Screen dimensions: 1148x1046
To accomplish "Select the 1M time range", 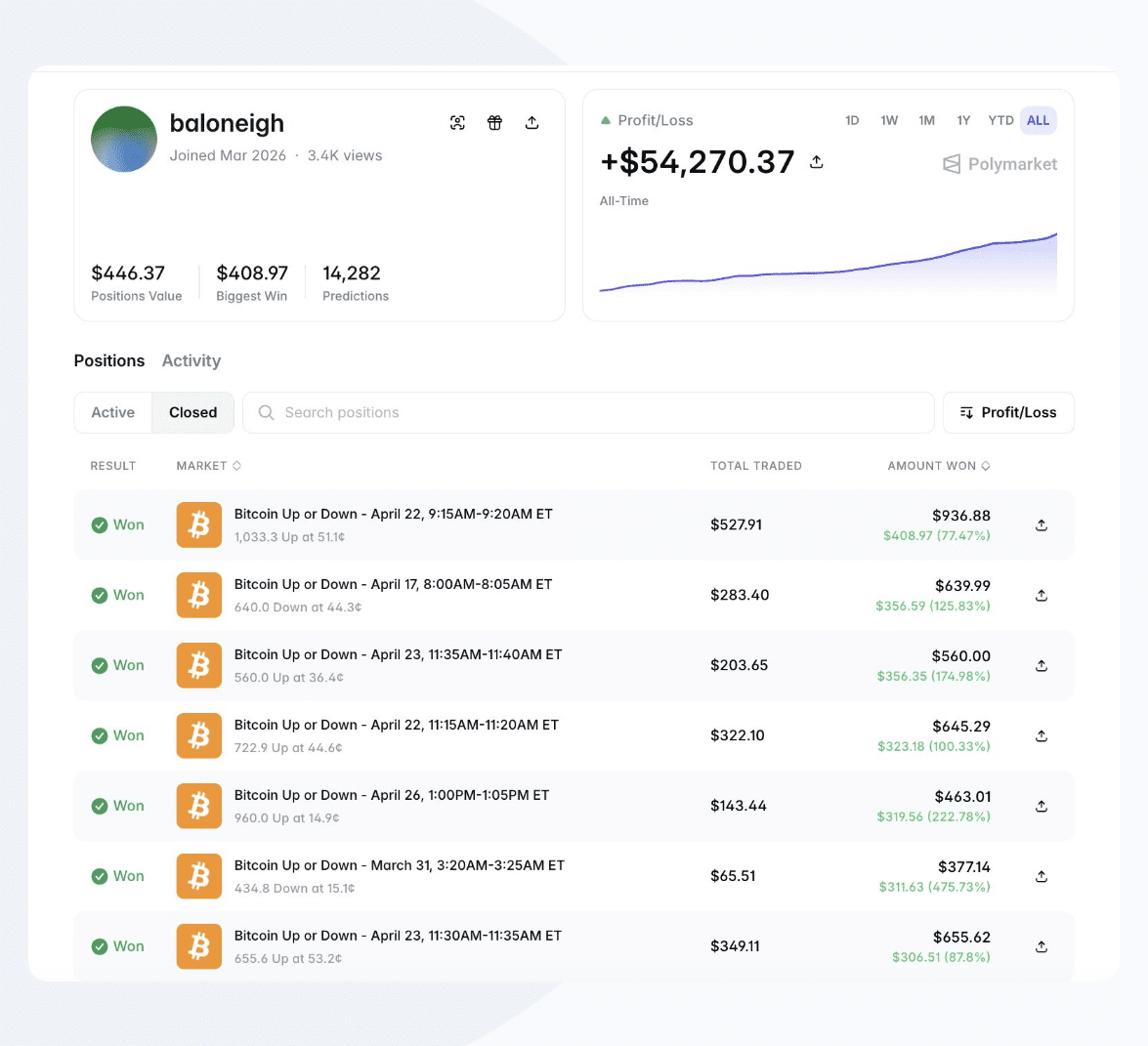I will pyautogui.click(x=926, y=120).
